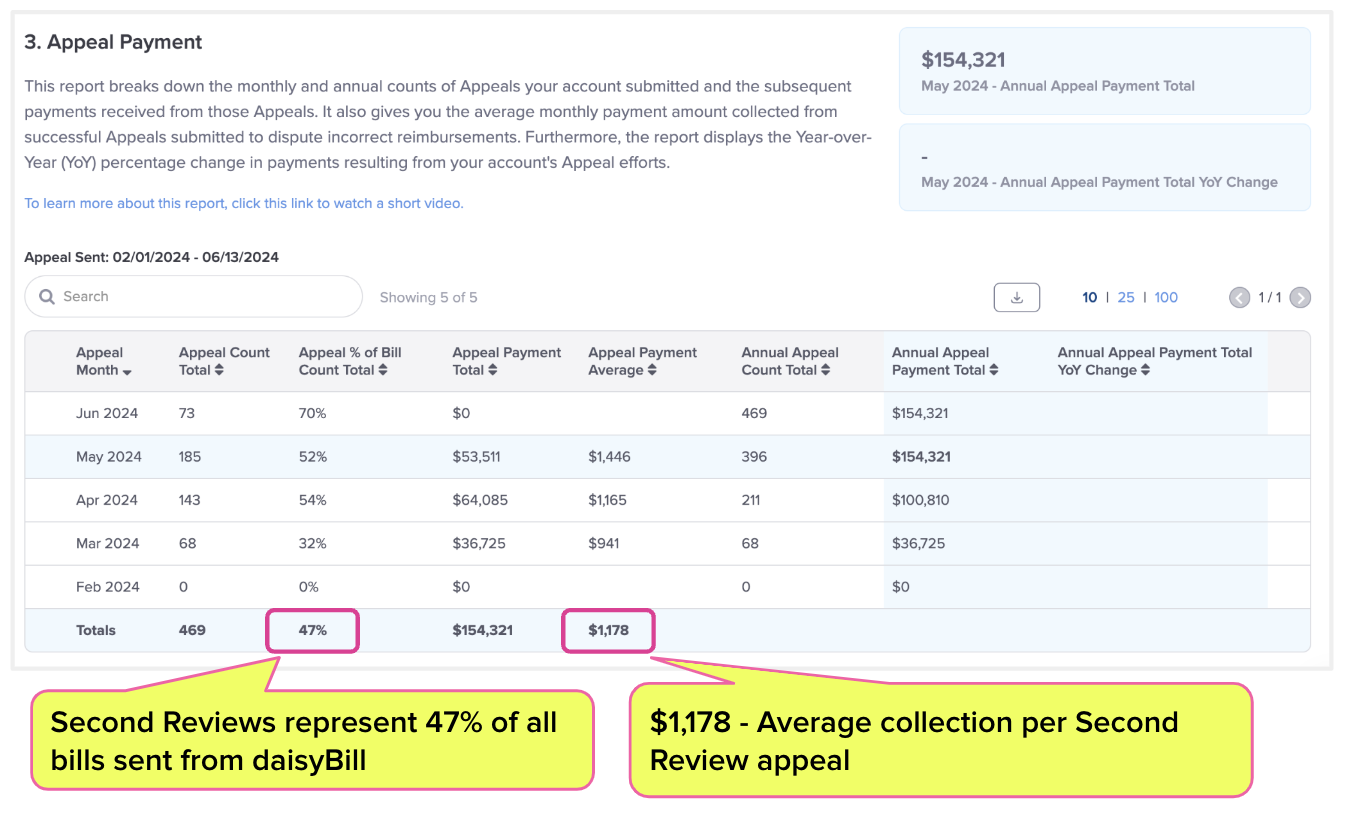
Task: Sort Appeal Payment Average column
Action: 652,370
